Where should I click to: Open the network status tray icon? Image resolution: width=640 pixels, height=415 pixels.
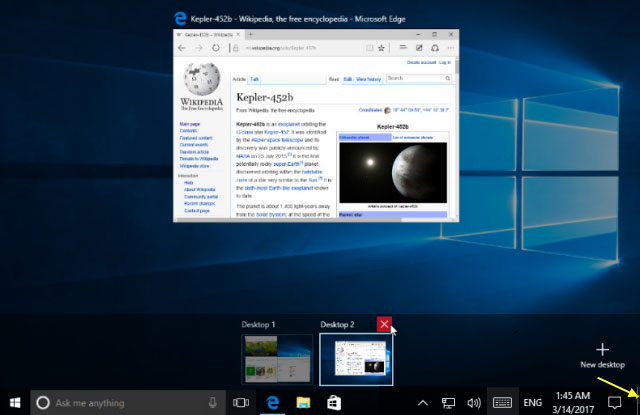[448, 403]
